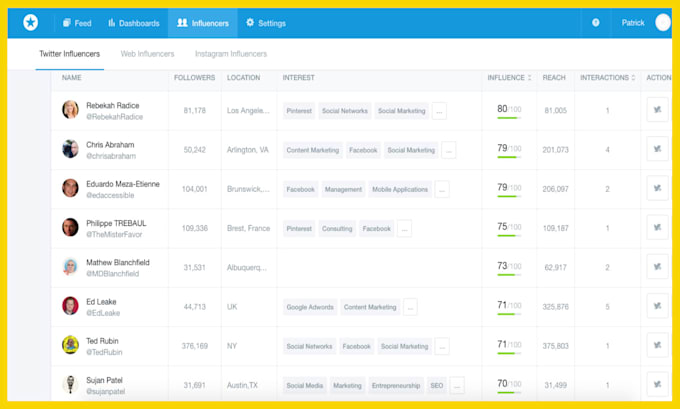Open the @EdLeake handle
This screenshot has height=409, width=680.
(x=103, y=313)
